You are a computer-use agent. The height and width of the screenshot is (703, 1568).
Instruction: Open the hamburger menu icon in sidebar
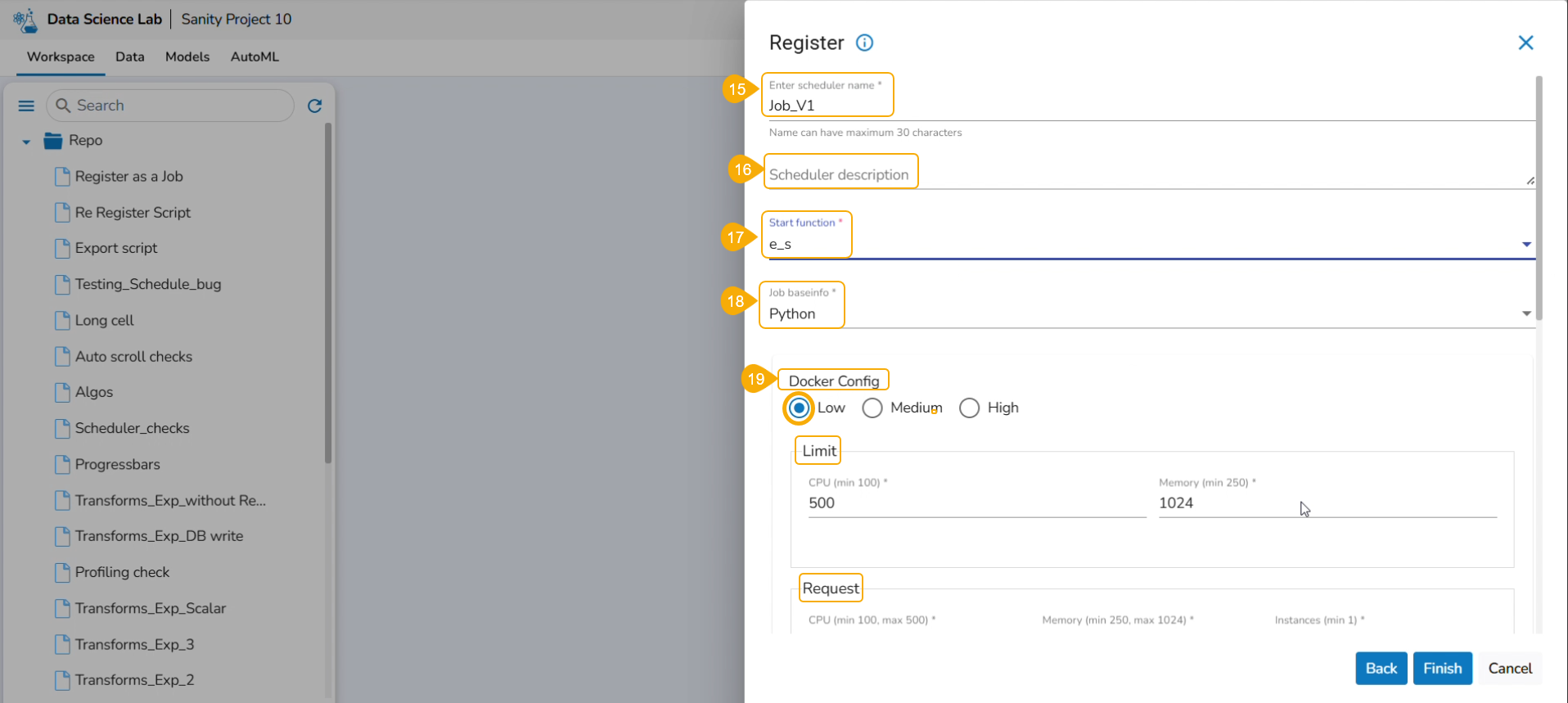pos(26,106)
